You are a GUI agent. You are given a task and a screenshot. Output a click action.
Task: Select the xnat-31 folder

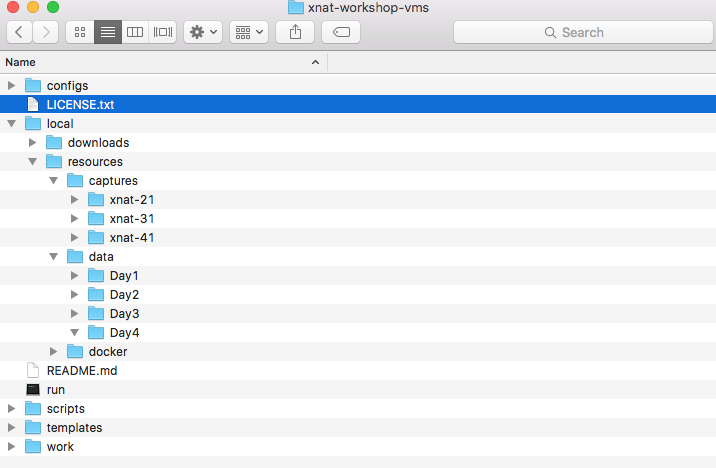(131, 218)
